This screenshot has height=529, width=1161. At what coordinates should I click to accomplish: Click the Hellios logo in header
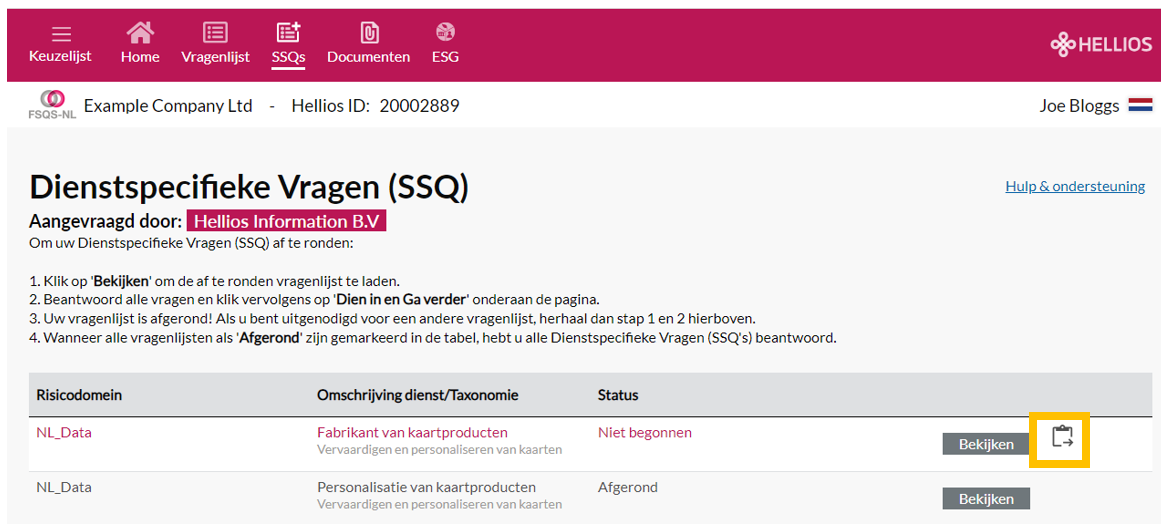(1101, 46)
